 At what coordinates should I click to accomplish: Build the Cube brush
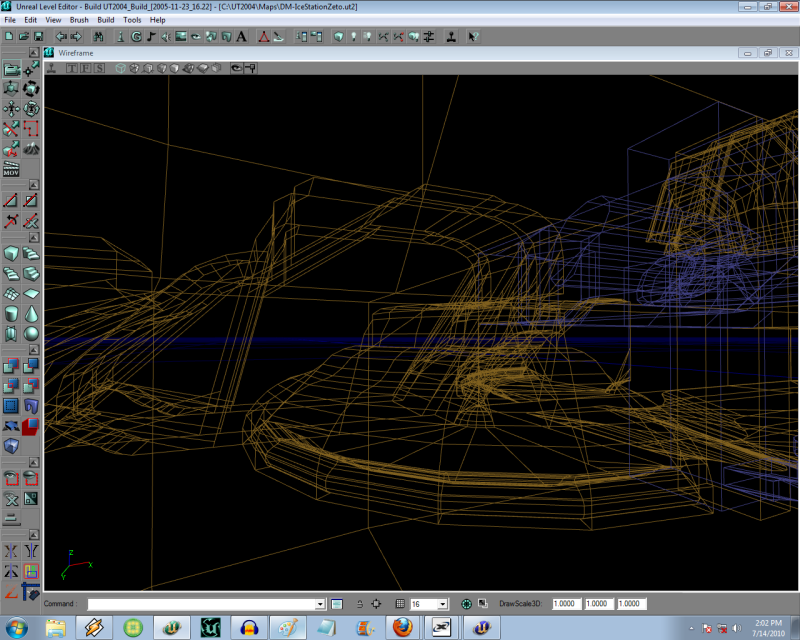click(x=11, y=253)
